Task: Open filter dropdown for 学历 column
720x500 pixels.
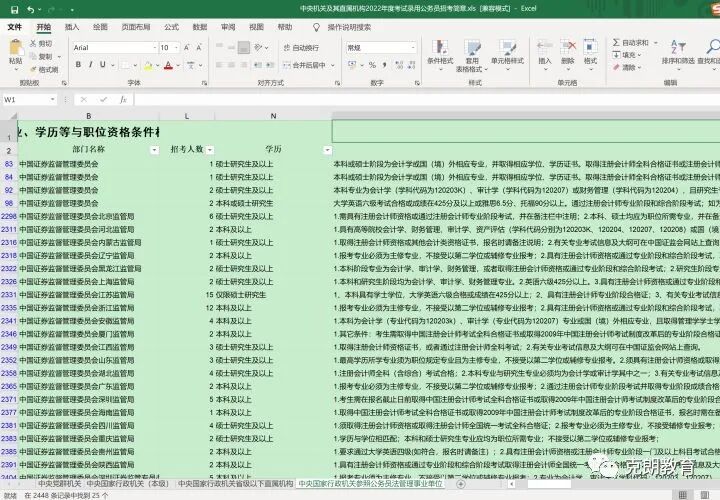Action: [327, 150]
